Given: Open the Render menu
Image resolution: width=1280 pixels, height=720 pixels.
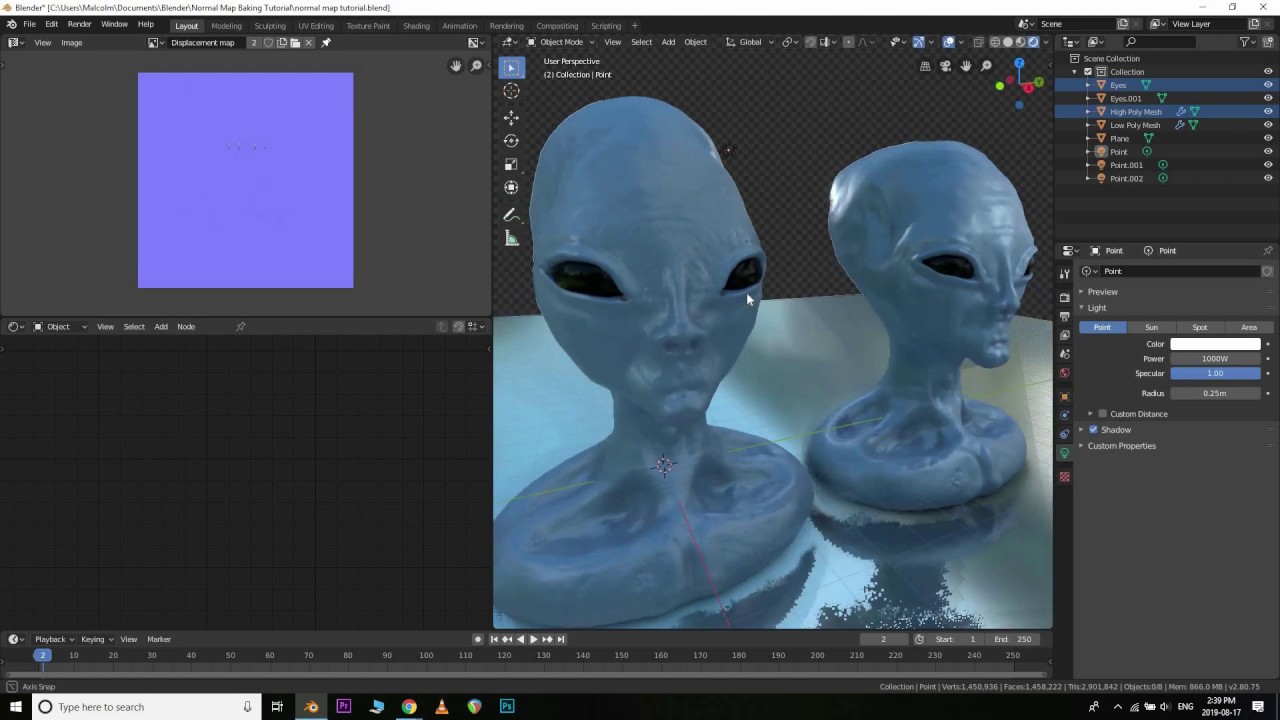Looking at the screenshot, I should click(x=79, y=24).
